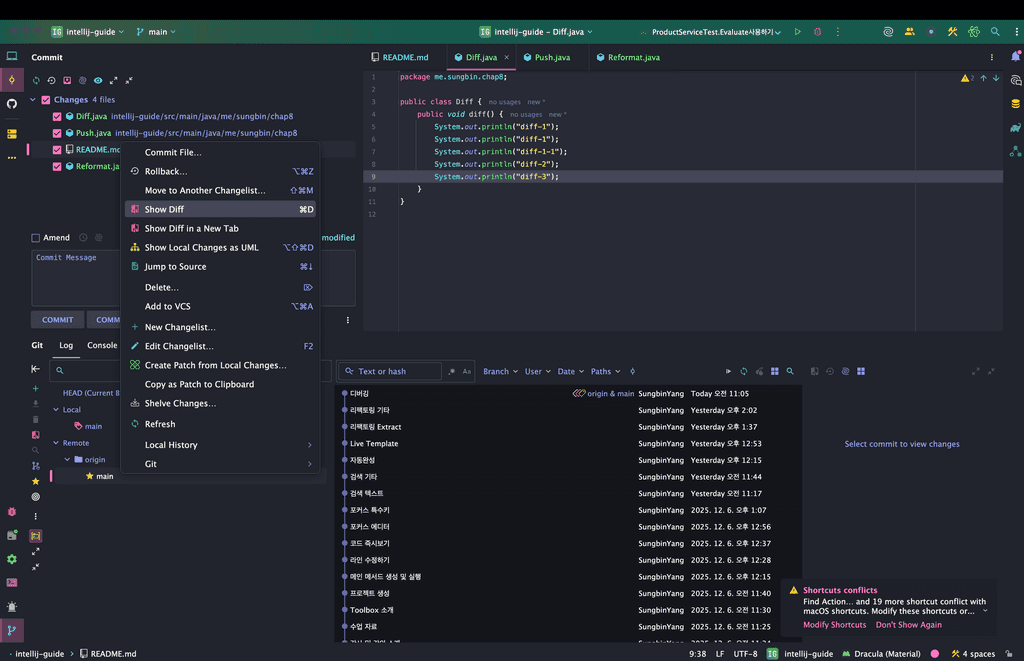The height and width of the screenshot is (661, 1024).
Task: Toggle the Amend checkbox
Action: (36, 238)
